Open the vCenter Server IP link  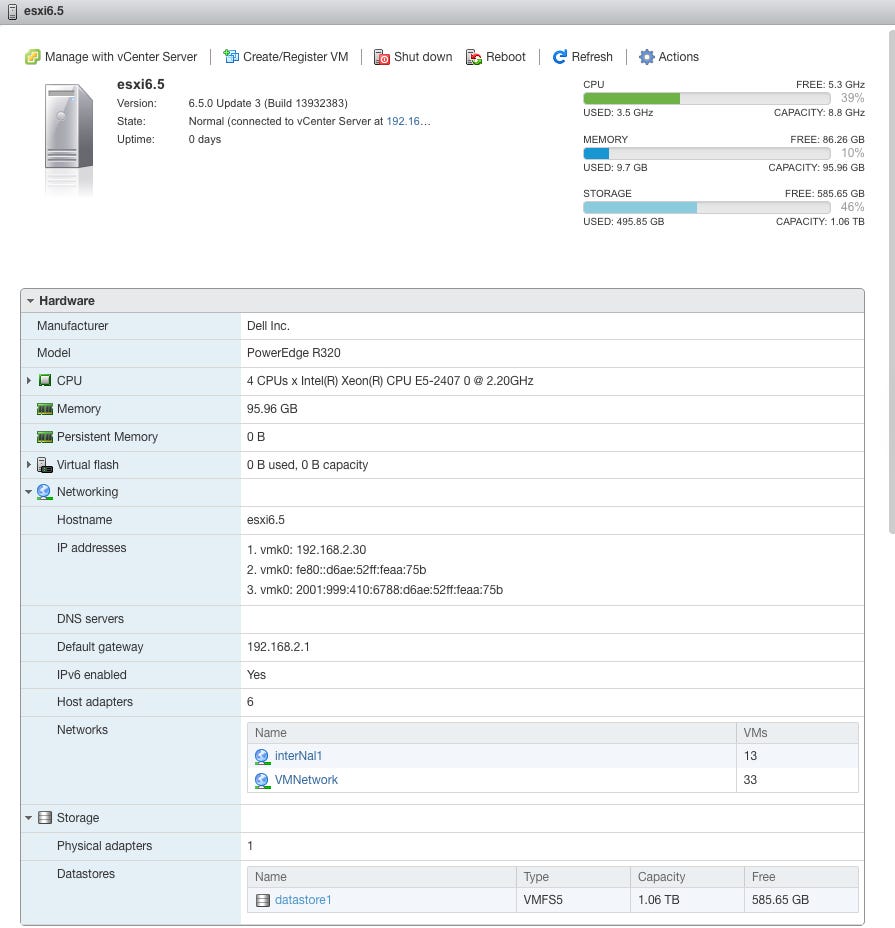coord(408,121)
